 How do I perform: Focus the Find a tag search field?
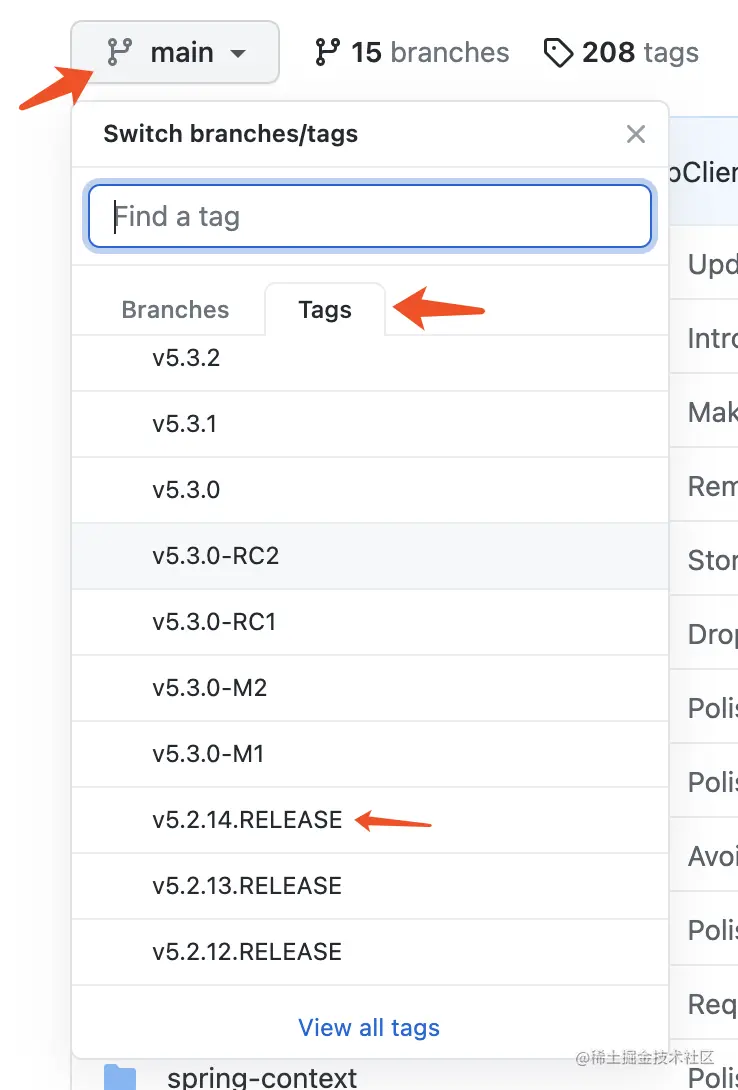[370, 216]
